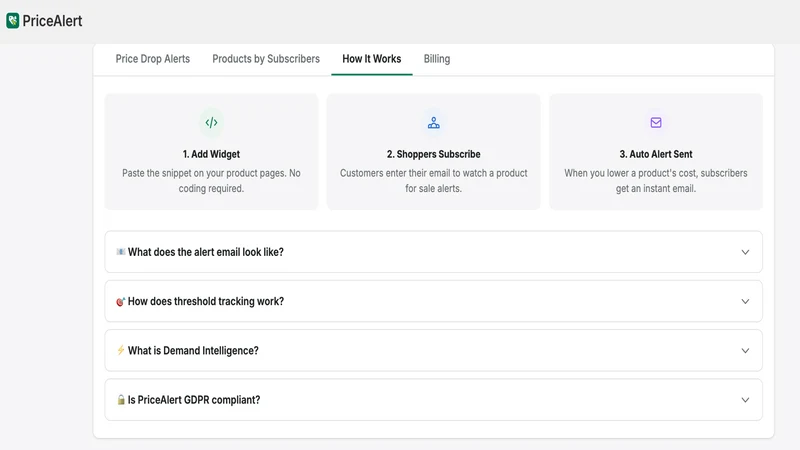Click the '3. Auto Alert Sent' heading

656,154
